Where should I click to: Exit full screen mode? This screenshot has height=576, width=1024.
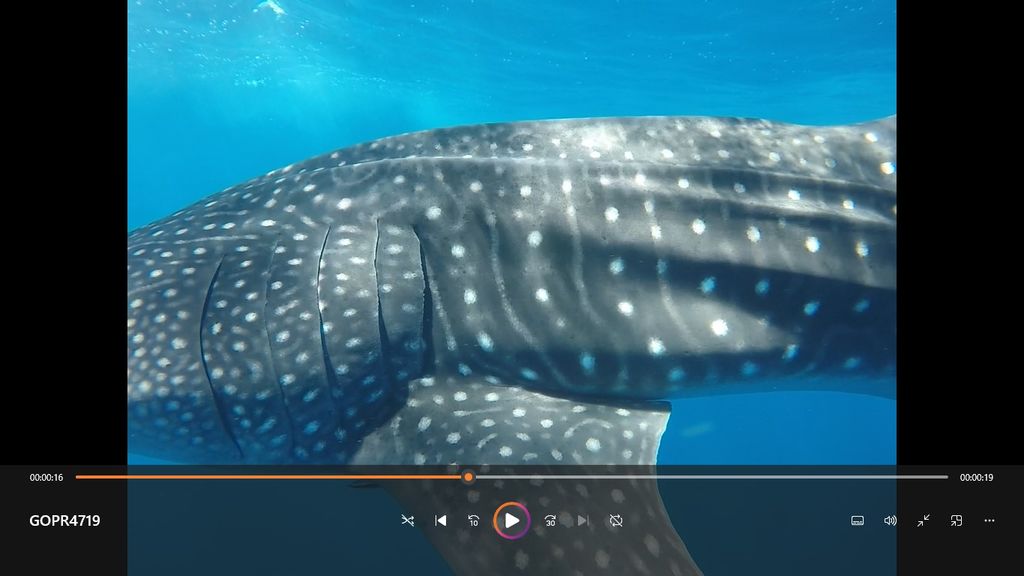coord(923,520)
